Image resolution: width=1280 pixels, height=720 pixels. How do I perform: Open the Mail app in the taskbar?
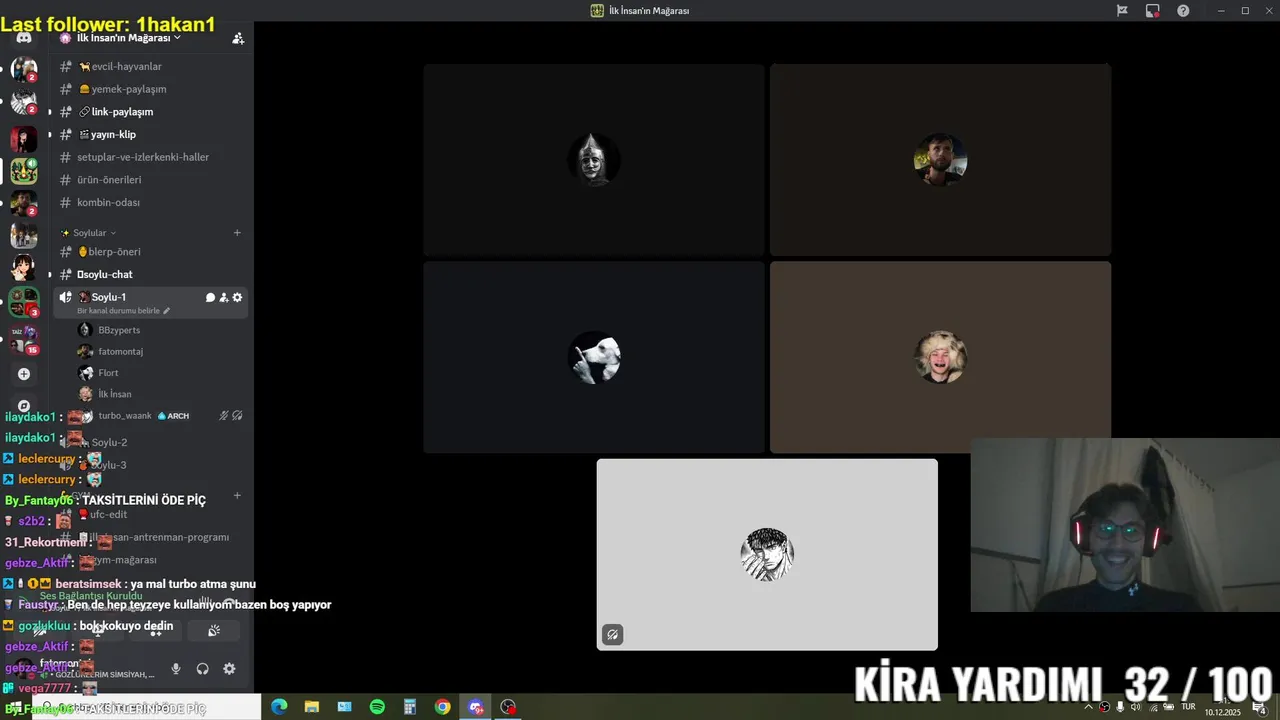(x=344, y=707)
